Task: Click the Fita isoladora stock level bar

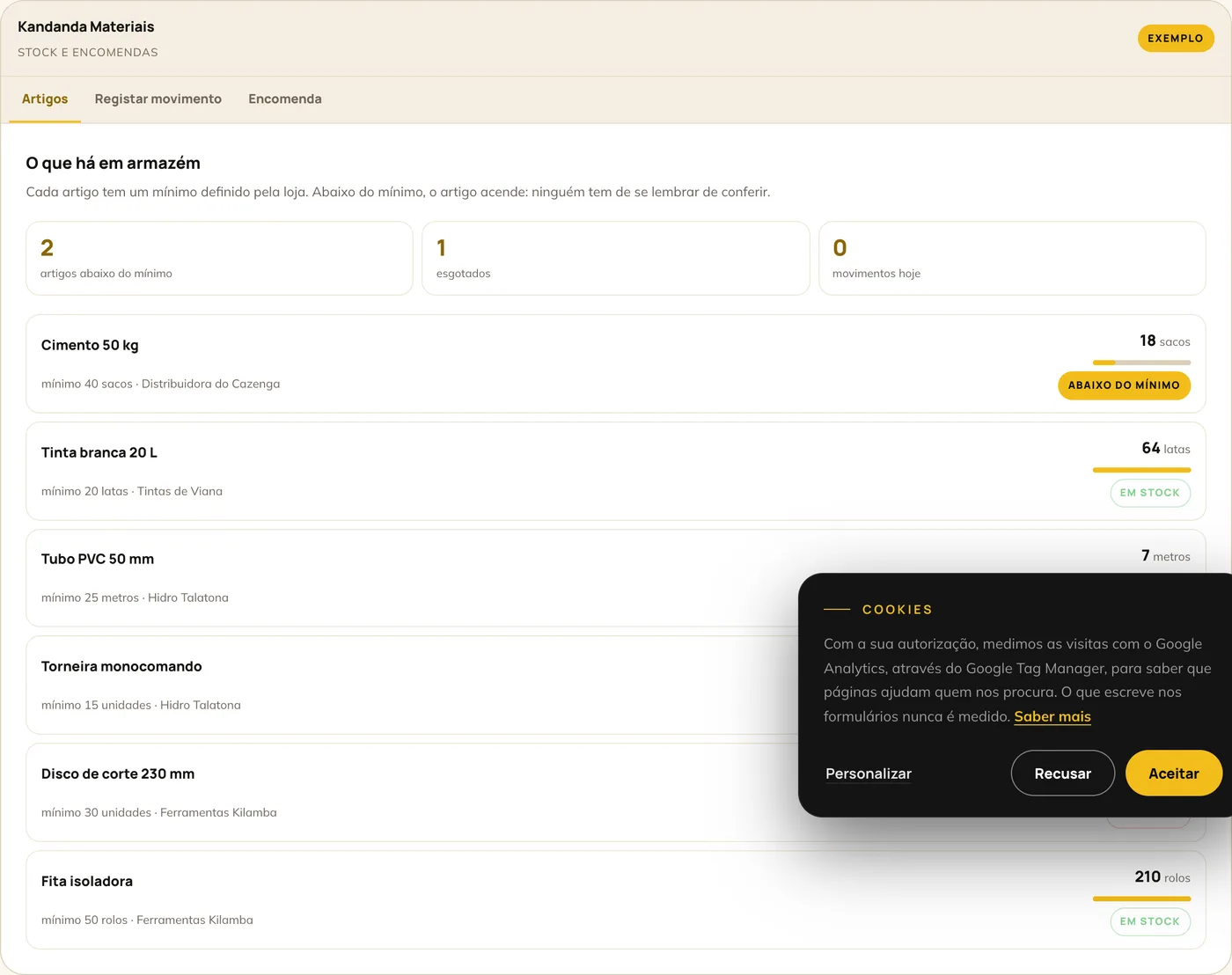Action: (1141, 898)
